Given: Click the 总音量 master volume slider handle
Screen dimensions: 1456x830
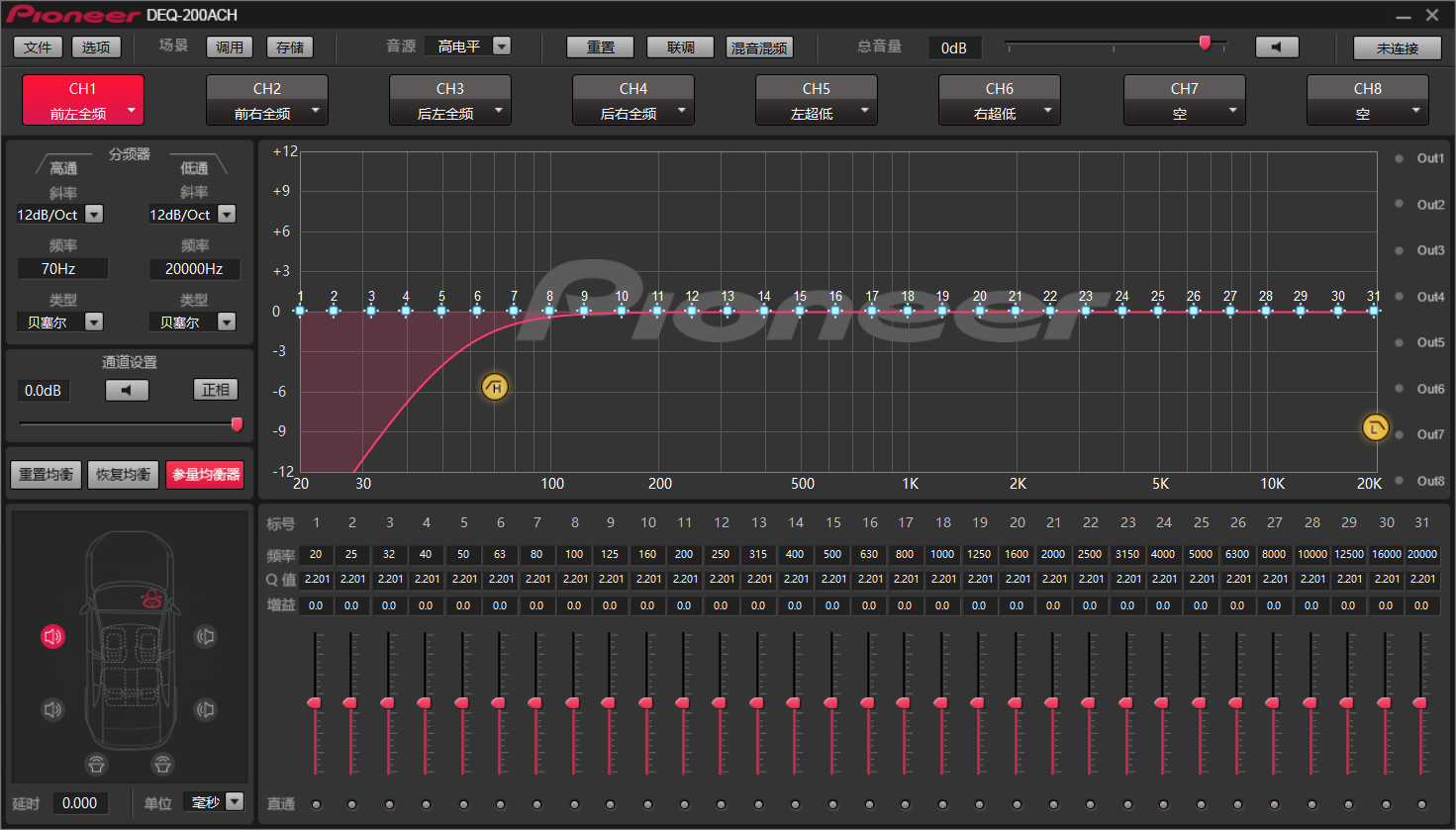Looking at the screenshot, I should [1205, 43].
